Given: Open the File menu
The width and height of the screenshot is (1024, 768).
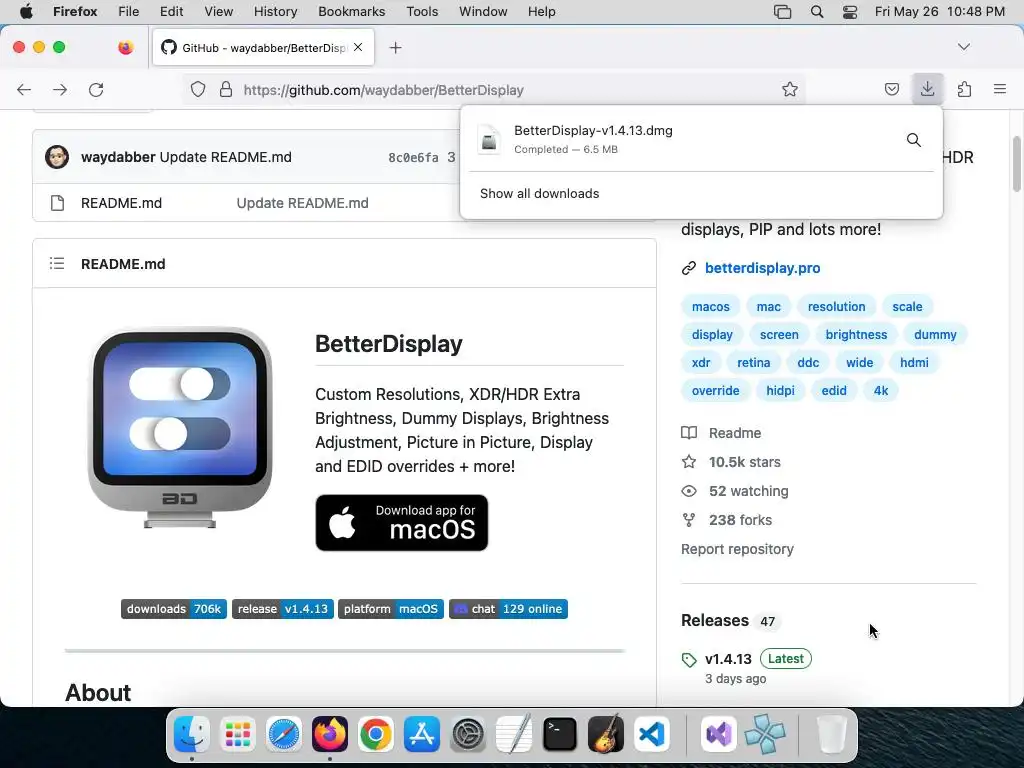Looking at the screenshot, I should pyautogui.click(x=128, y=12).
